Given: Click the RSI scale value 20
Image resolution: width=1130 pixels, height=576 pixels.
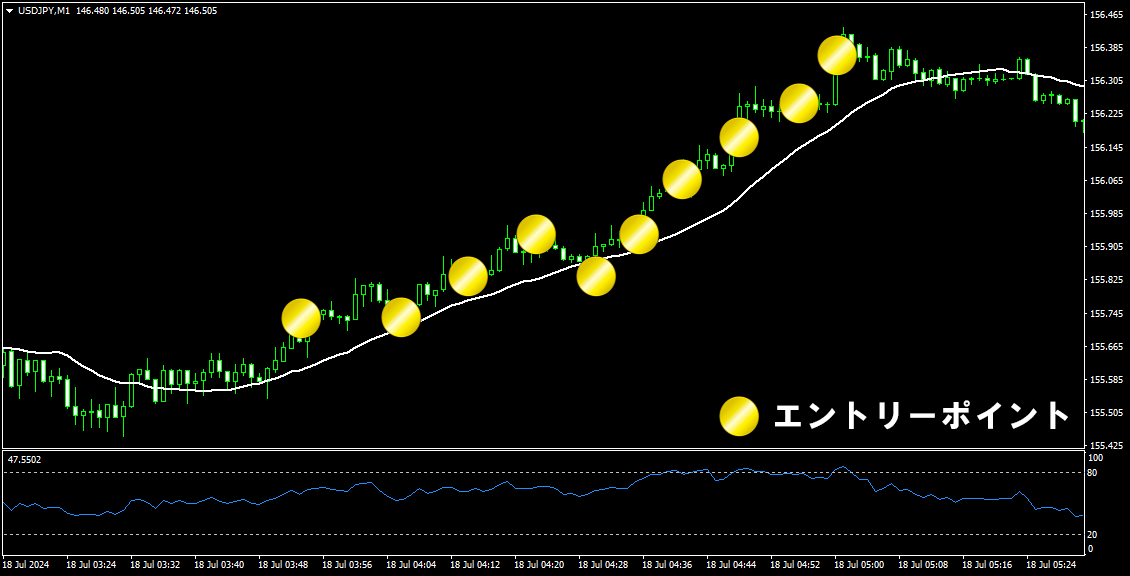Looking at the screenshot, I should (x=1093, y=534).
